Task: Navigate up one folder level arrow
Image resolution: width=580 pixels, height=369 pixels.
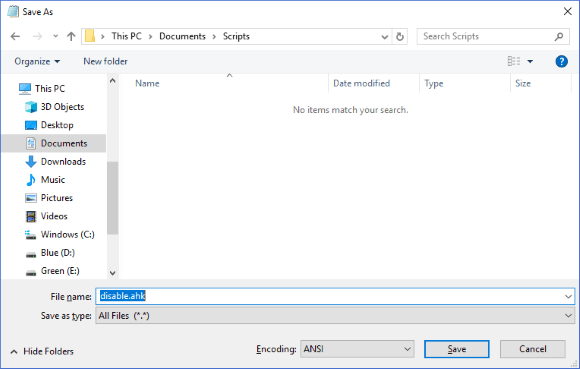Action: [71, 36]
